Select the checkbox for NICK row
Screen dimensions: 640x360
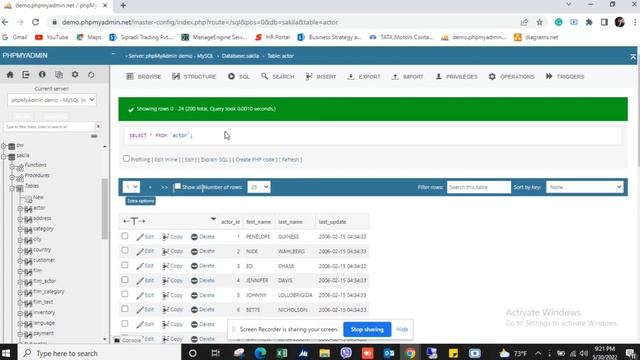[125, 251]
